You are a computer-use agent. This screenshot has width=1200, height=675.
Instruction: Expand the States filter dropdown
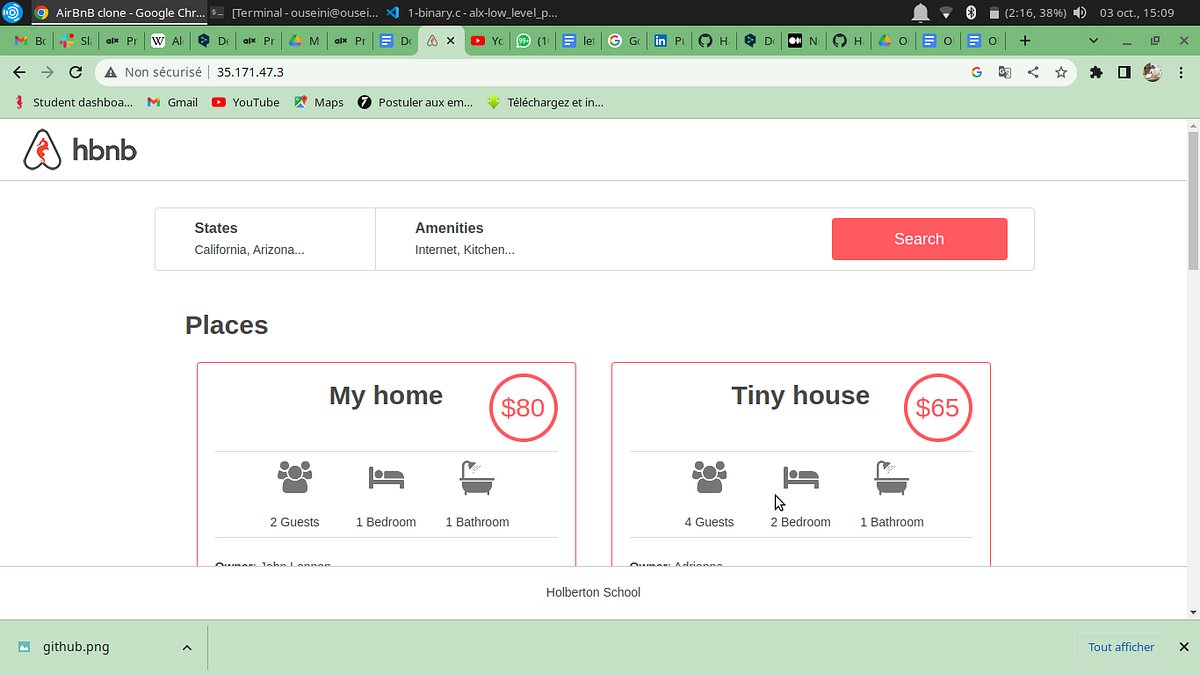click(x=265, y=239)
